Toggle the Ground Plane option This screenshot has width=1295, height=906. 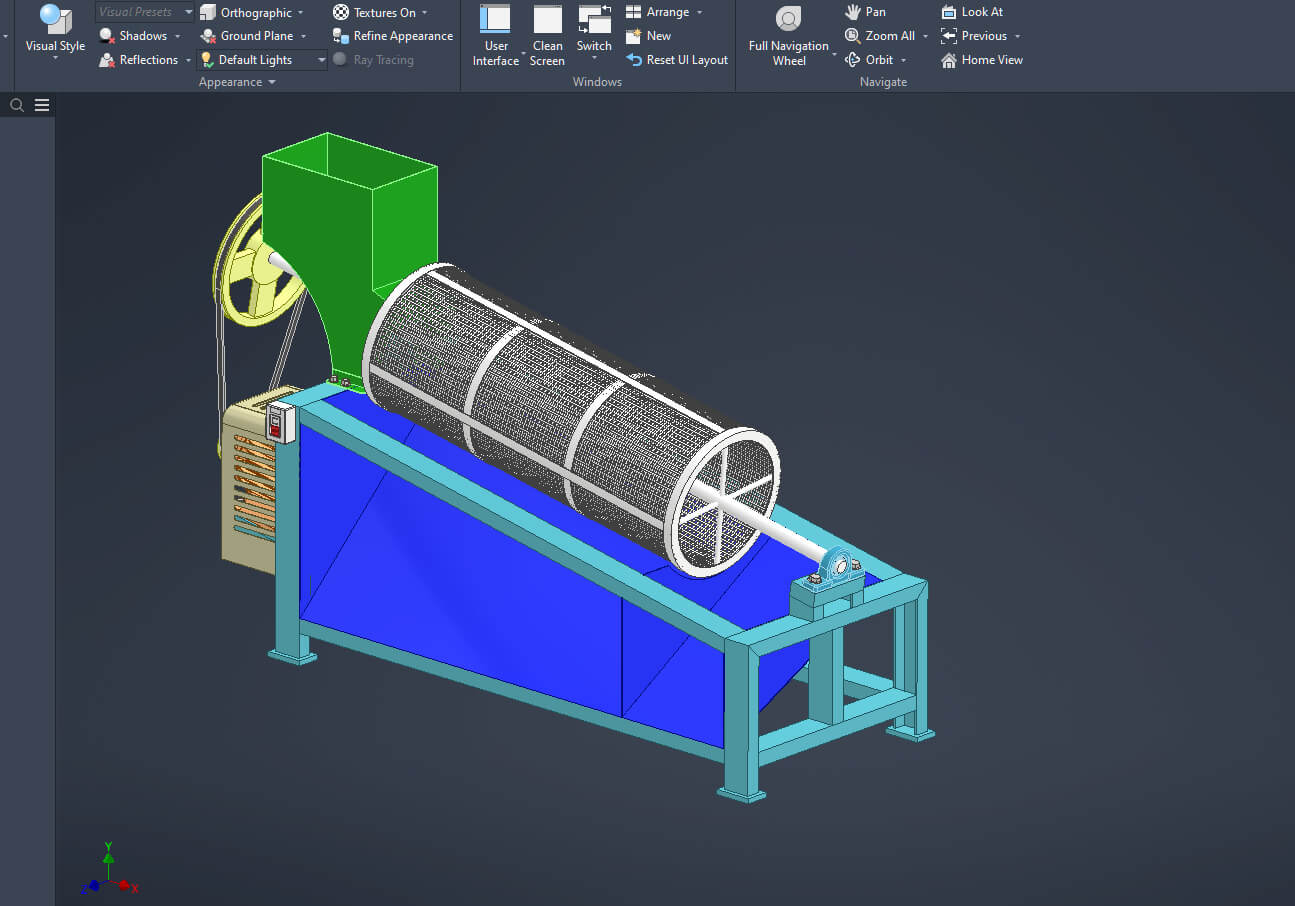coord(246,36)
